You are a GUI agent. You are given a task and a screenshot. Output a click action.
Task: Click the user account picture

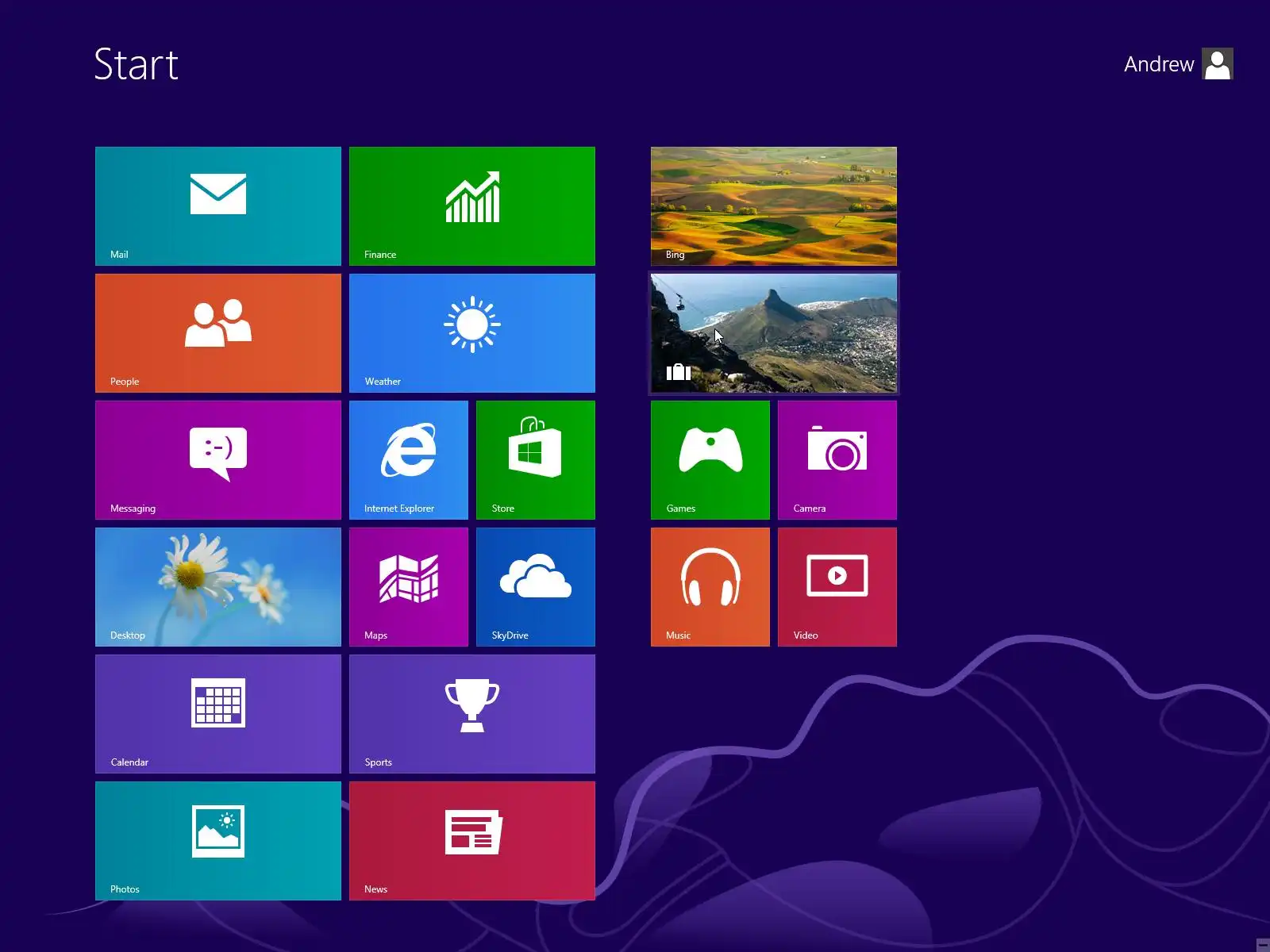pyautogui.click(x=1217, y=64)
